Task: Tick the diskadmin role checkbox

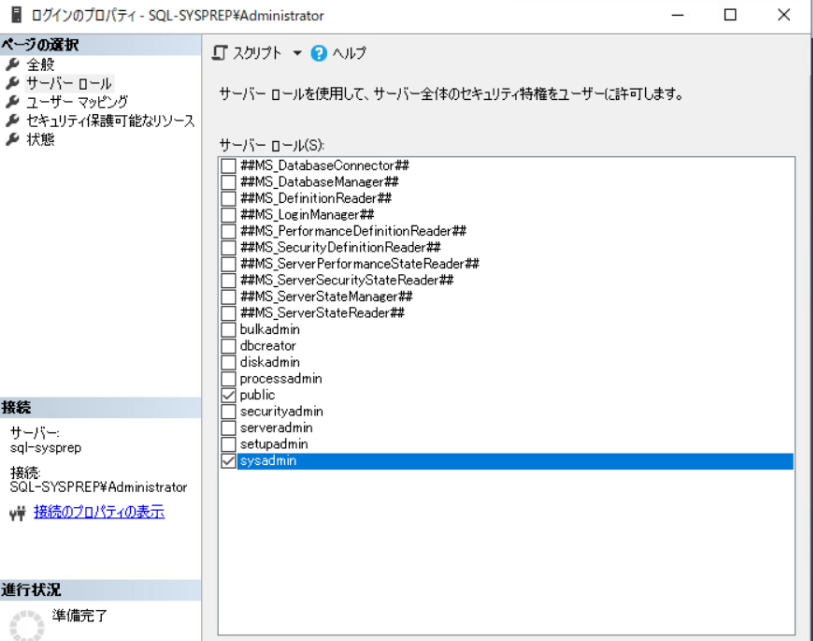Action: 228,362
